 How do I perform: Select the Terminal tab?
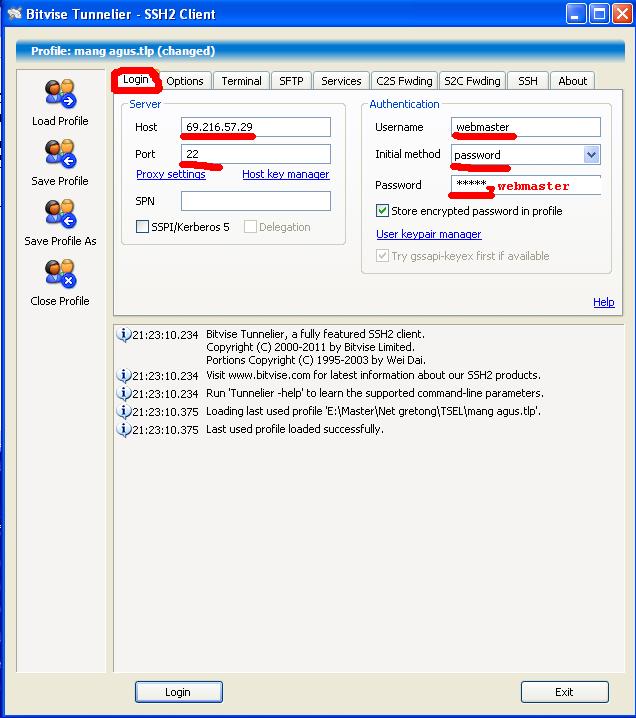(241, 81)
